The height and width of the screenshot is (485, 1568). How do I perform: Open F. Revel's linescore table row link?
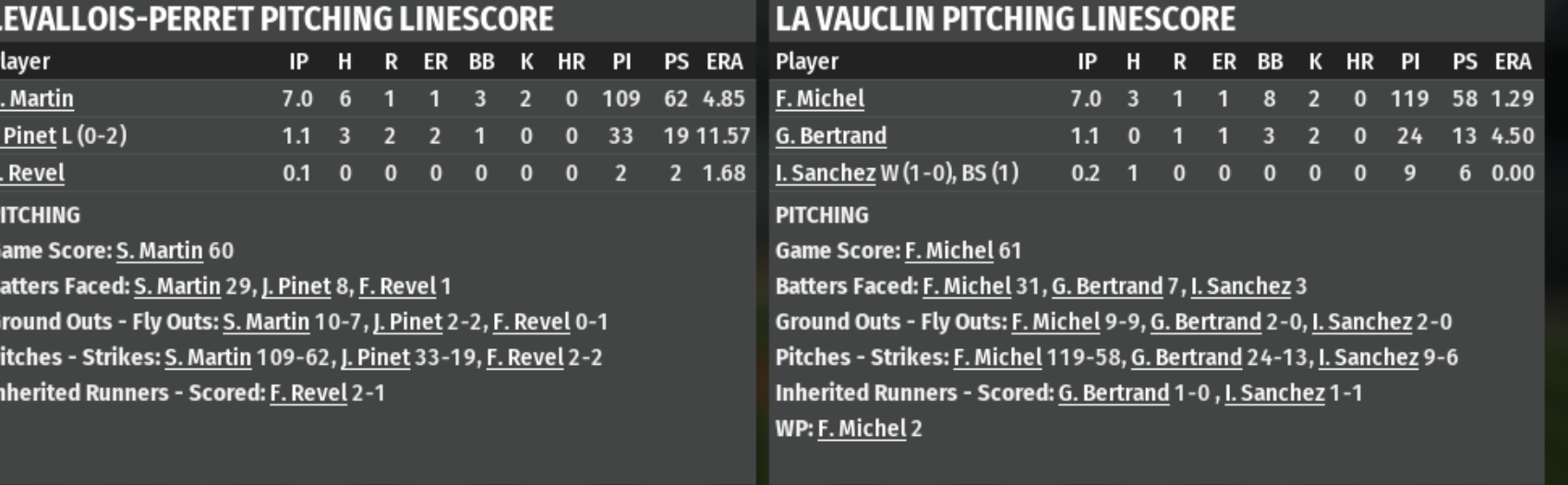pos(35,173)
